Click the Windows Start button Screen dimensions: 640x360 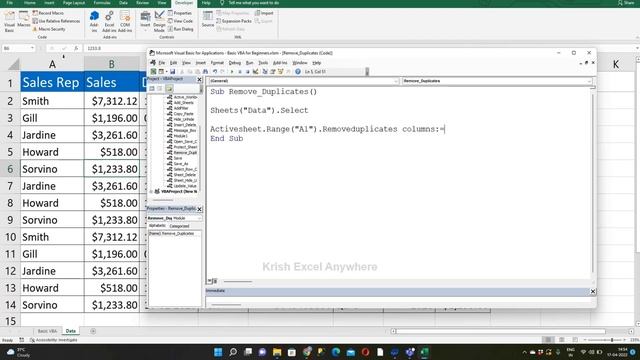click(218, 352)
